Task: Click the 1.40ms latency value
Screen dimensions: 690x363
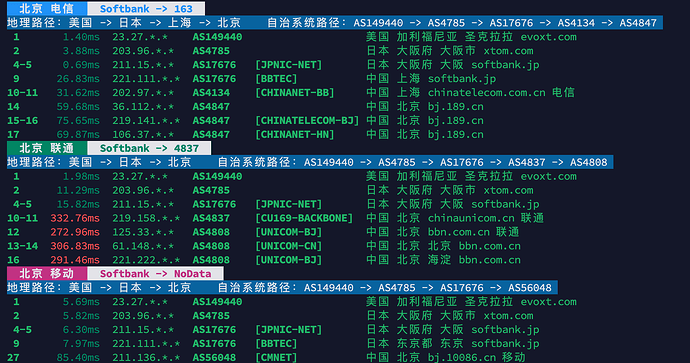Action: [81, 37]
